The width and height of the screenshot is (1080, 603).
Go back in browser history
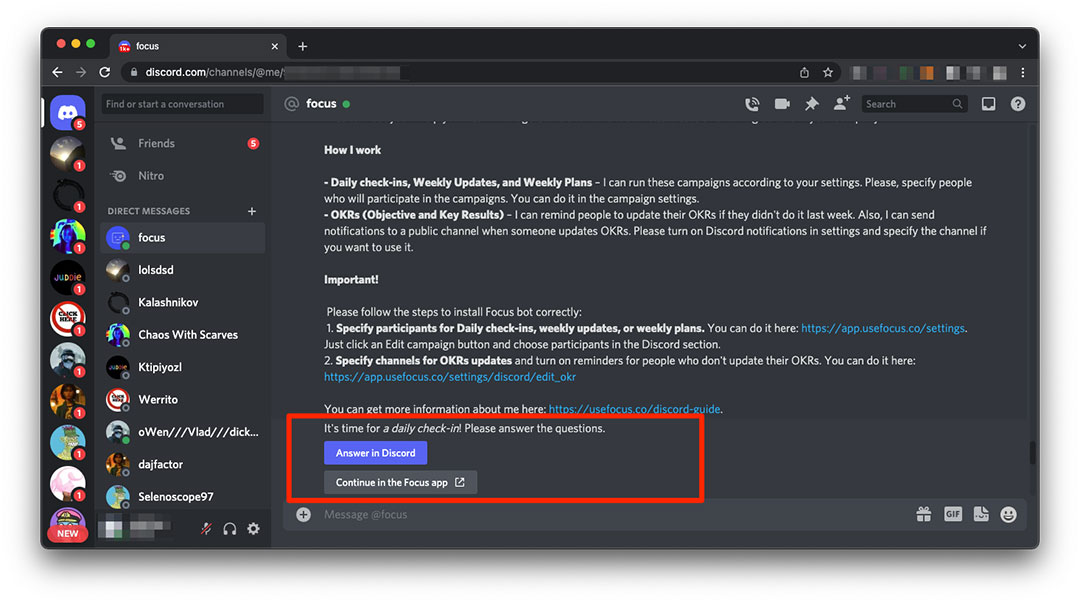click(x=57, y=72)
